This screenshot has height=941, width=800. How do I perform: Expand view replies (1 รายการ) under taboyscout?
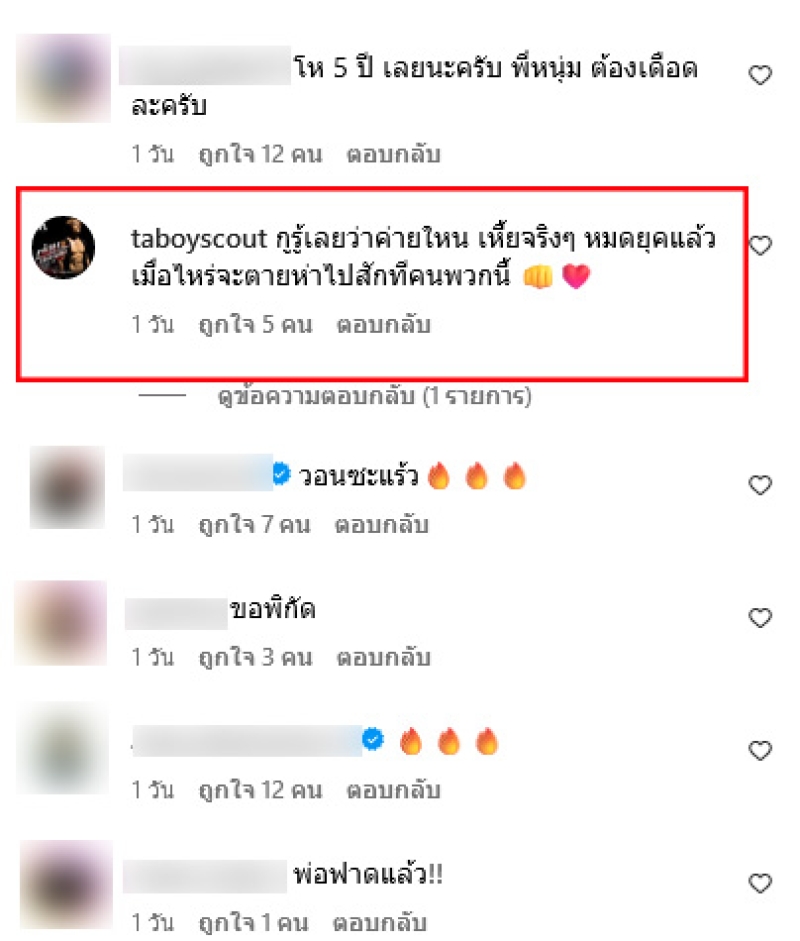[x=374, y=397]
